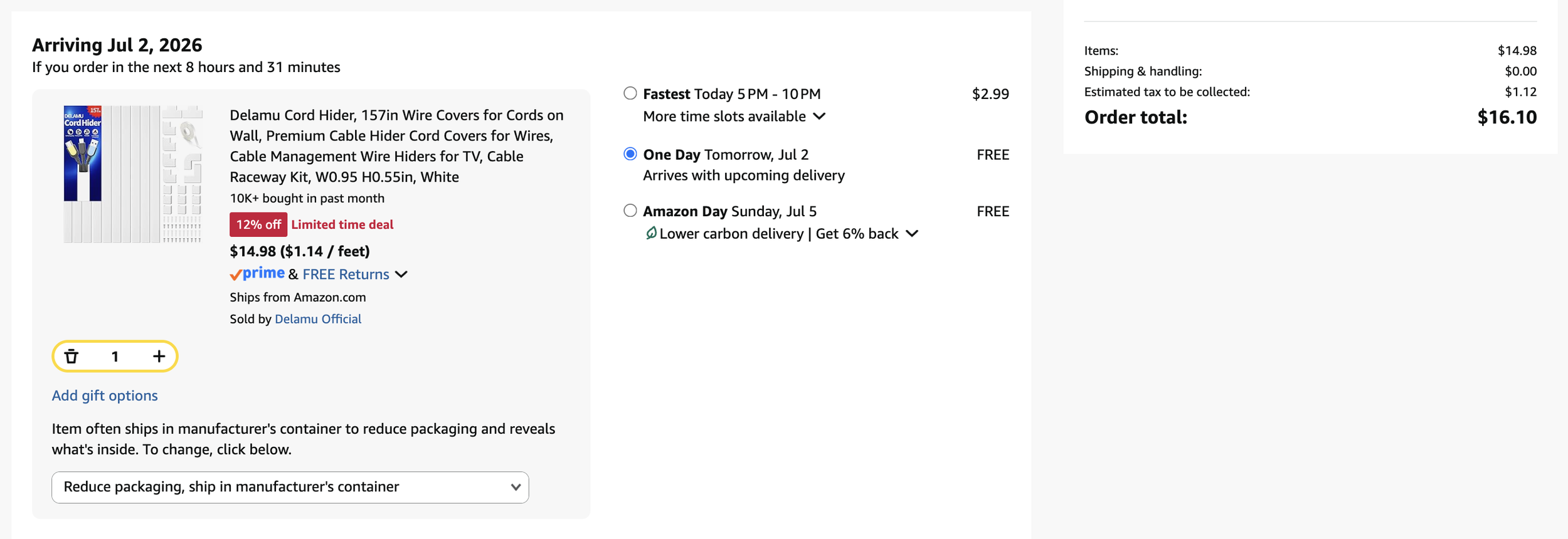The width and height of the screenshot is (1568, 539).
Task: Click the Prime checkmark logo
Action: 257,274
